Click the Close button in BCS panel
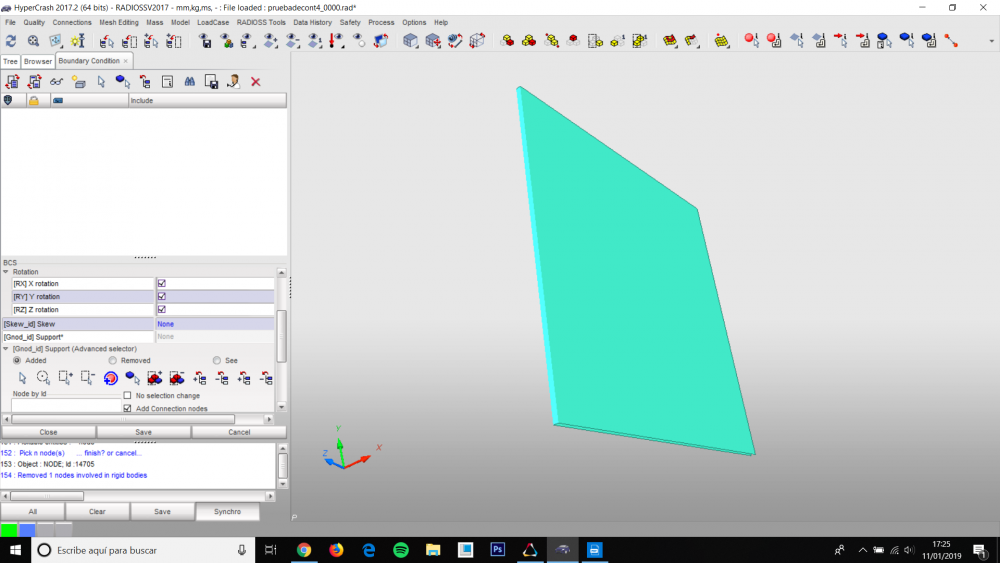Image resolution: width=1000 pixels, height=563 pixels. pos(48,432)
